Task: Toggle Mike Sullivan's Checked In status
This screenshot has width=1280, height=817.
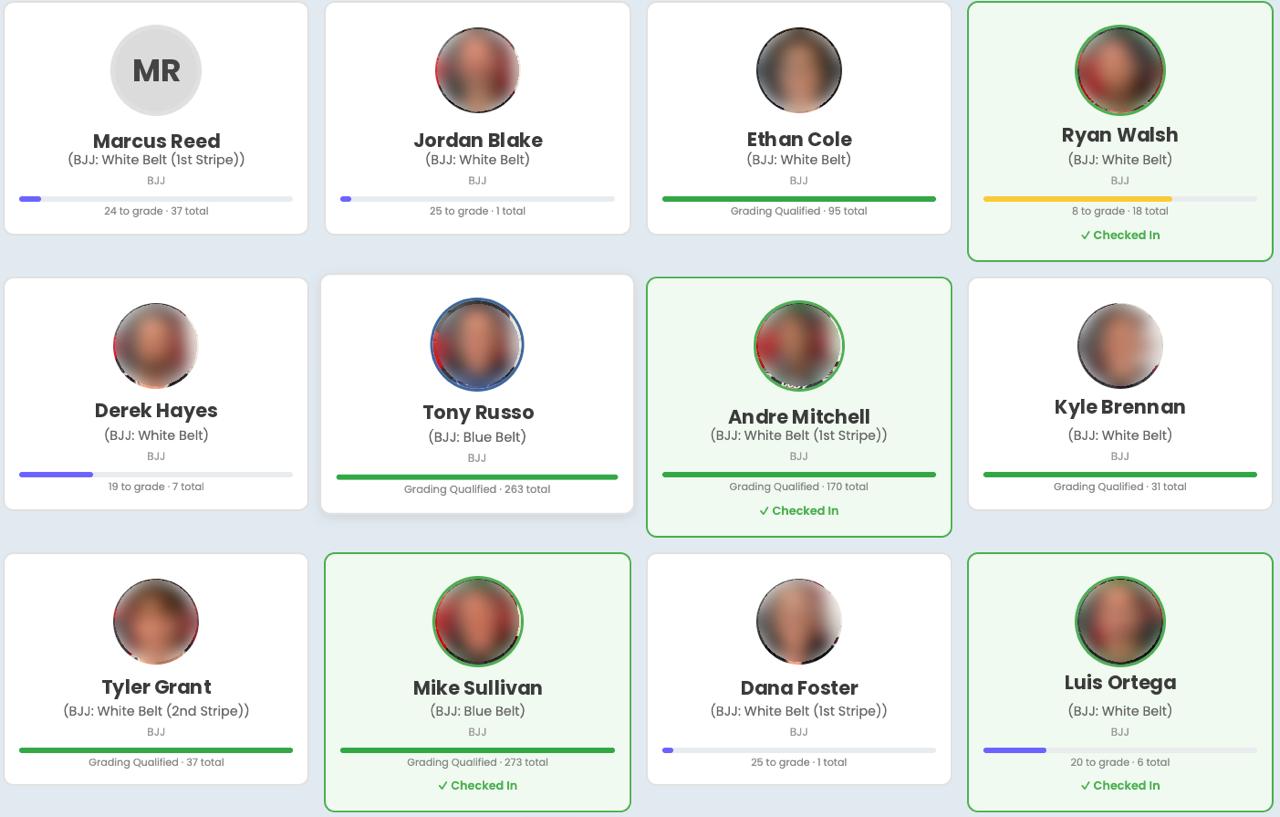Action: pyautogui.click(x=477, y=785)
